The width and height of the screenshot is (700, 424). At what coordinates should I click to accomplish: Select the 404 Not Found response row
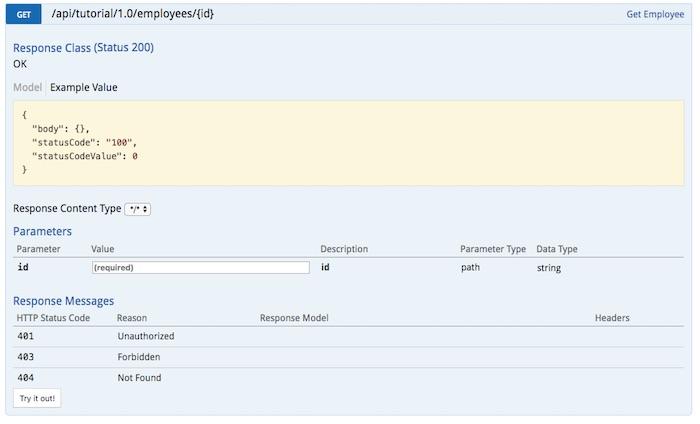pyautogui.click(x=348, y=378)
